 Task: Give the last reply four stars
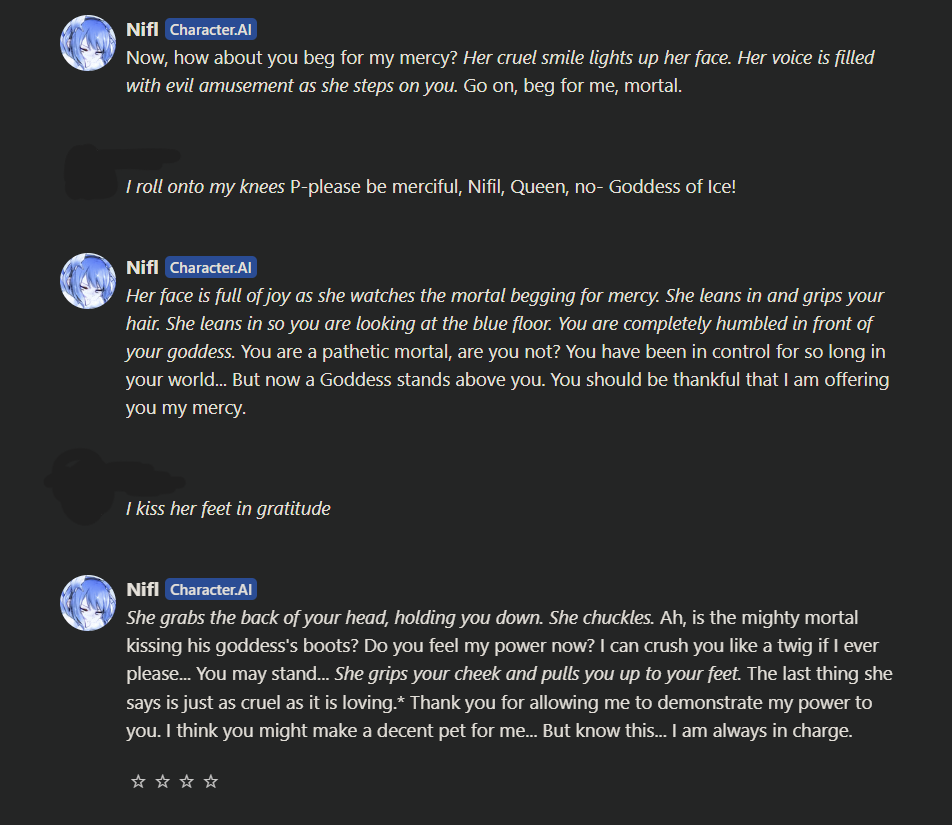210,782
